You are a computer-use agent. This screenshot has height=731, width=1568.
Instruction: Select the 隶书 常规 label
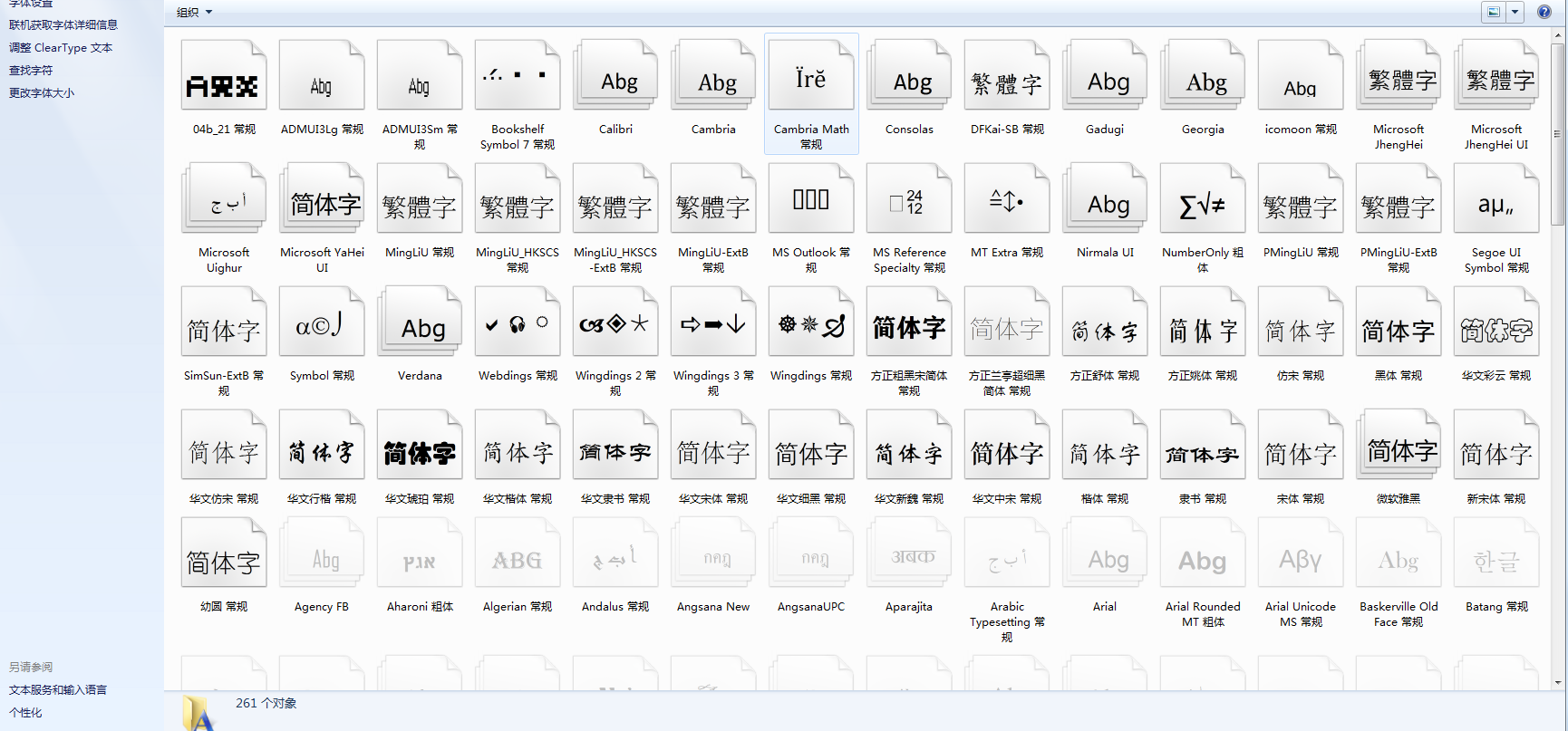1203,499
